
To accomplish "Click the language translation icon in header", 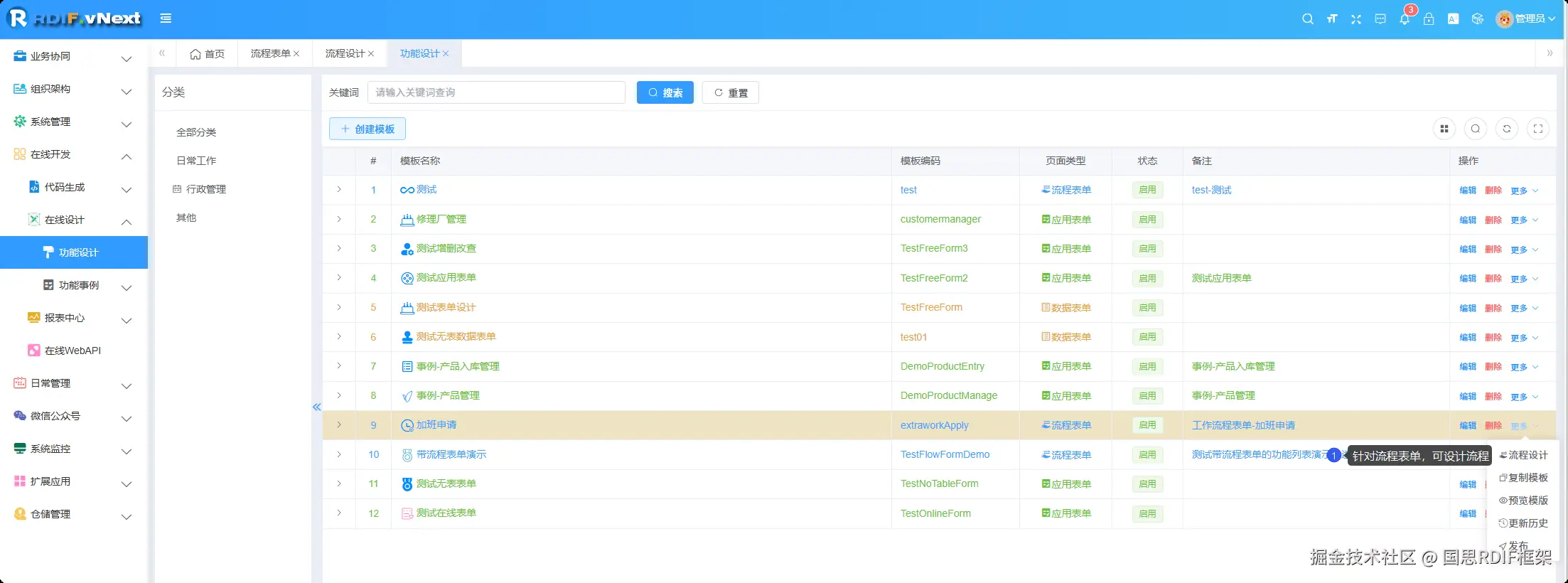I will [1453, 19].
